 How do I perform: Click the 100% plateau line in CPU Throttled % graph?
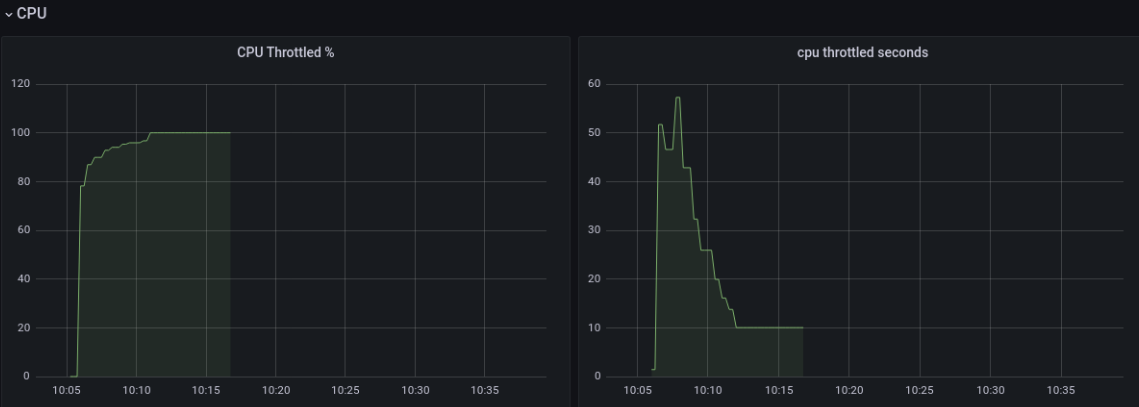point(190,132)
